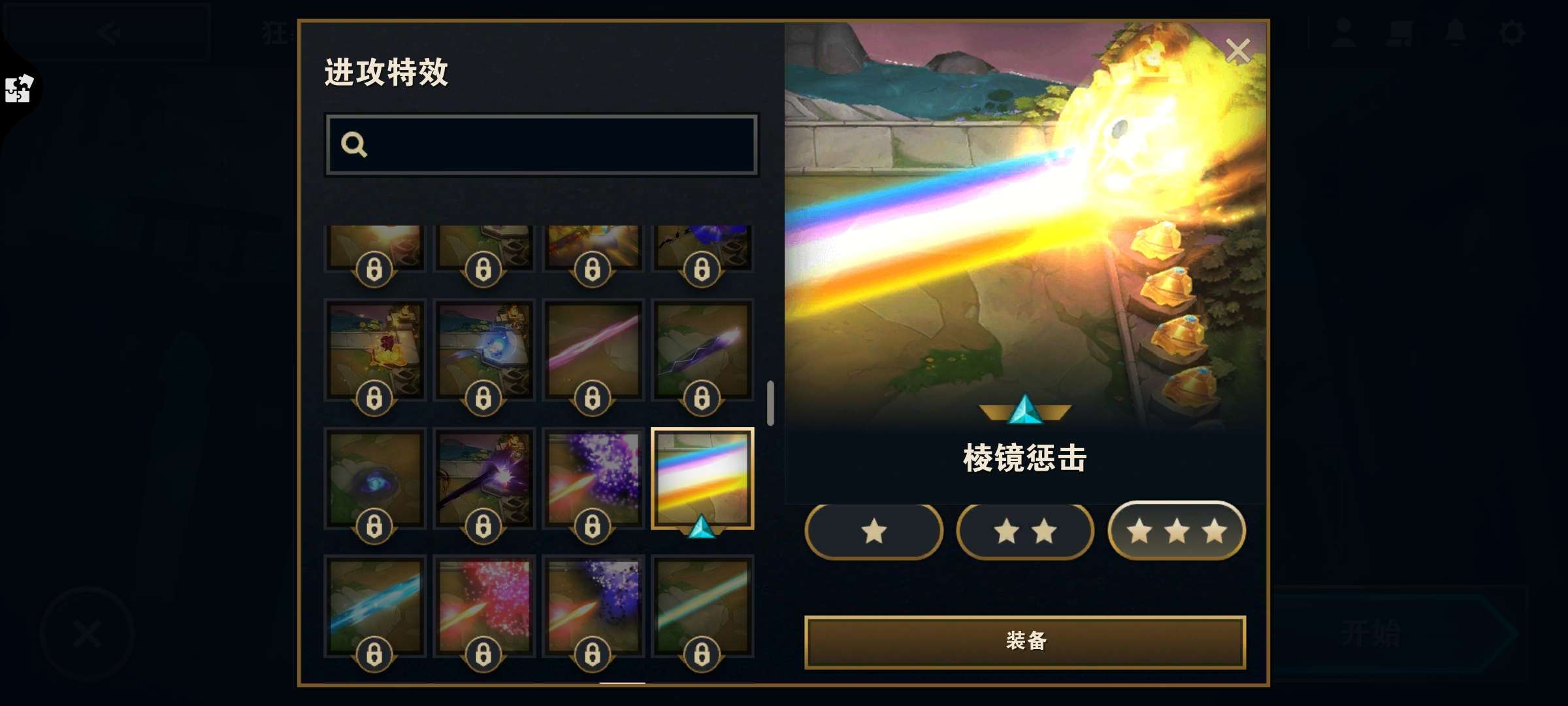Choose the locked blue orb attack effect
The width and height of the screenshot is (1568, 706).
pos(484,350)
